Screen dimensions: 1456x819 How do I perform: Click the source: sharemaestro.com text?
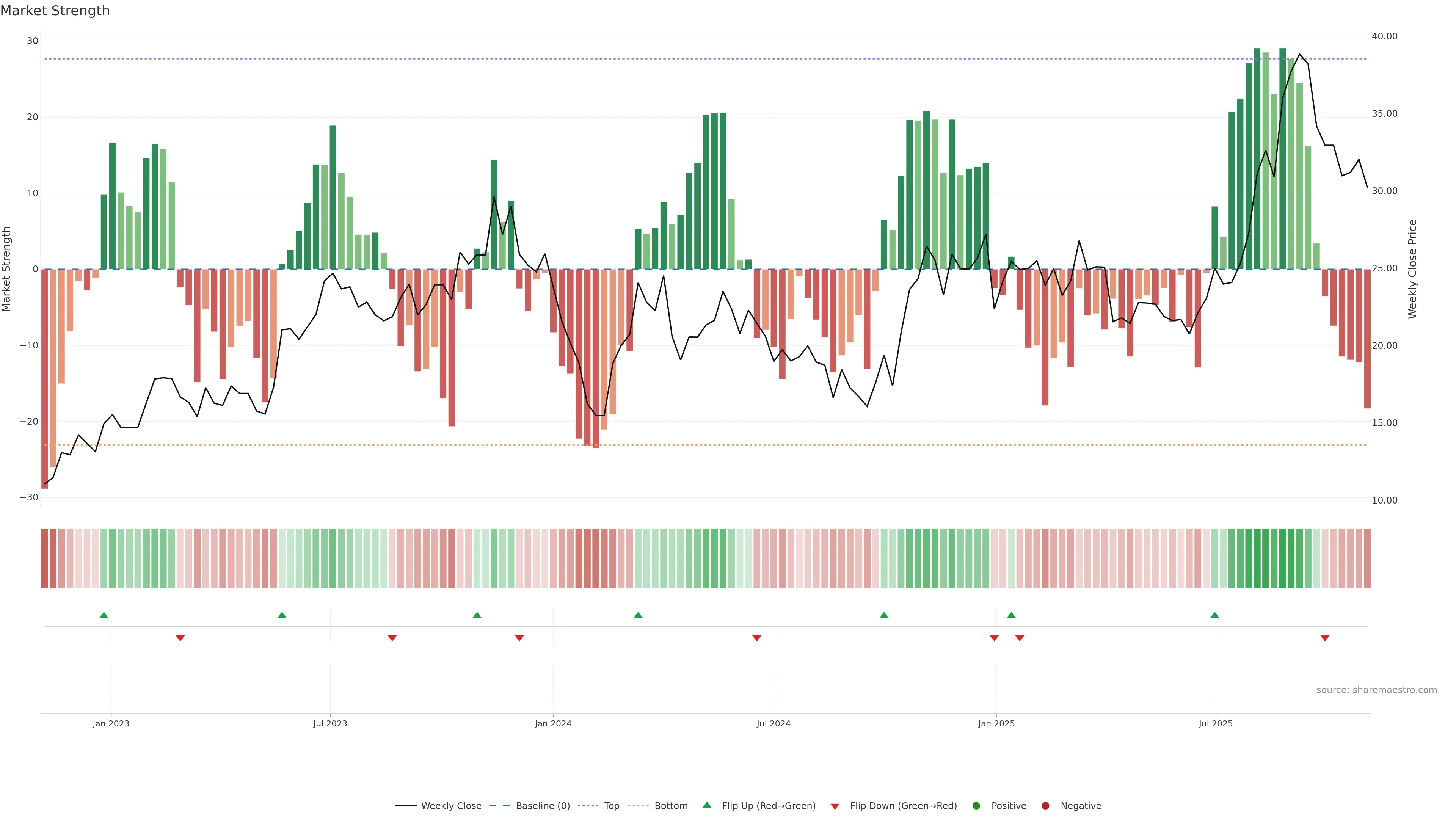(x=1376, y=690)
